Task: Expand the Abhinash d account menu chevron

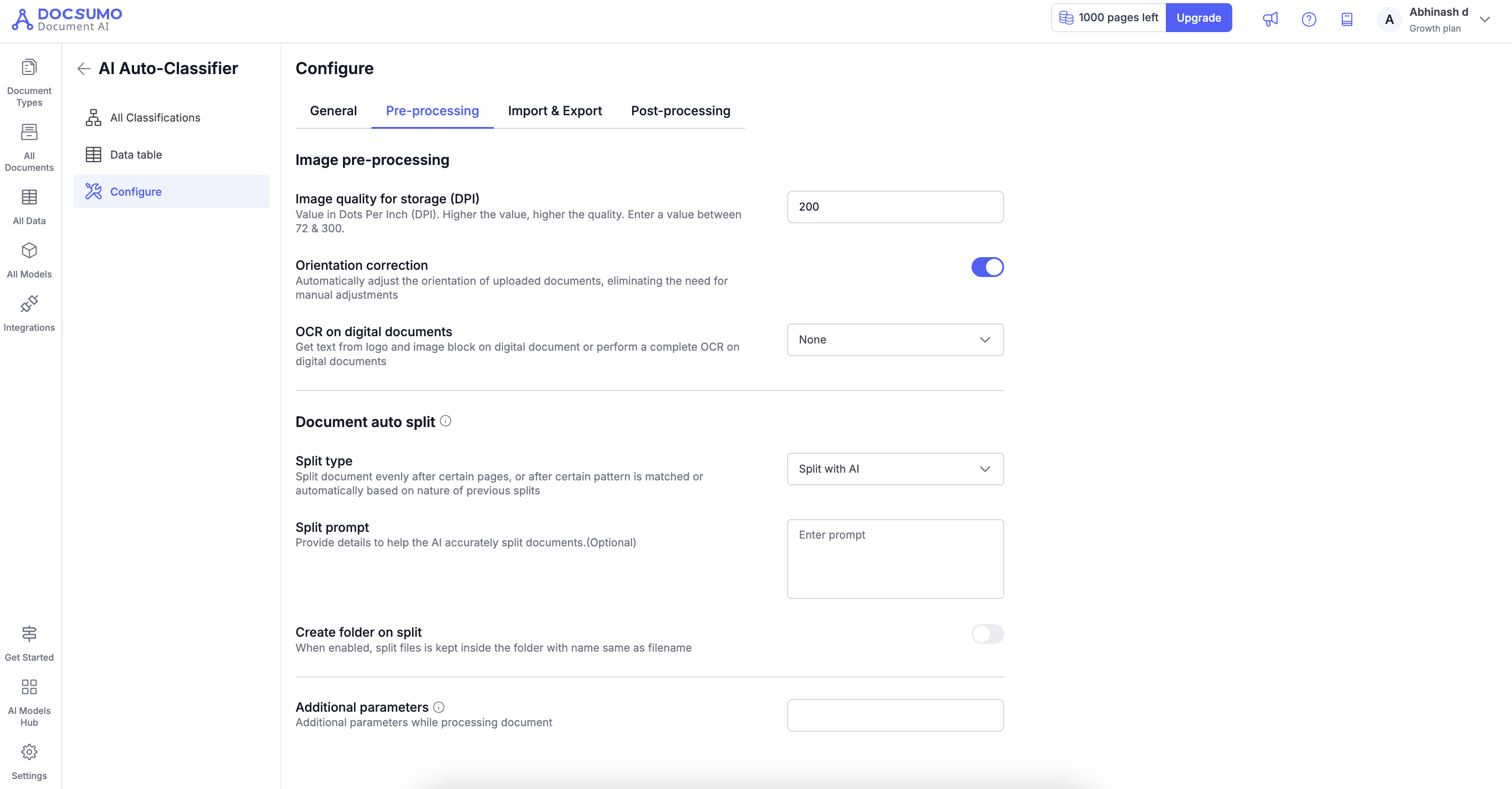Action: coord(1484,19)
